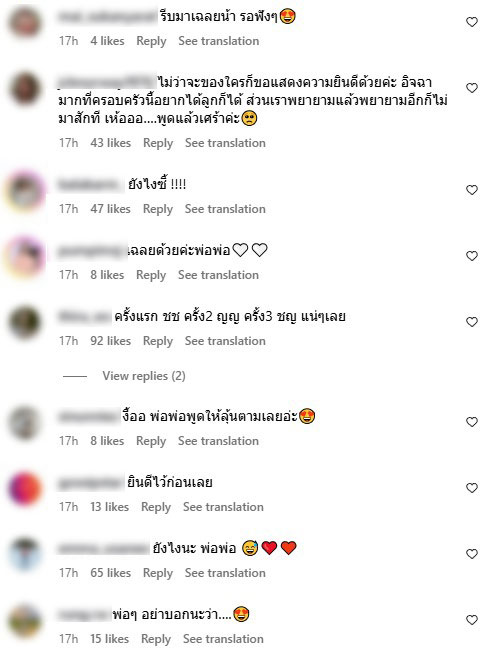
Task: Like the comment with 47 likes
Action: click(472, 190)
